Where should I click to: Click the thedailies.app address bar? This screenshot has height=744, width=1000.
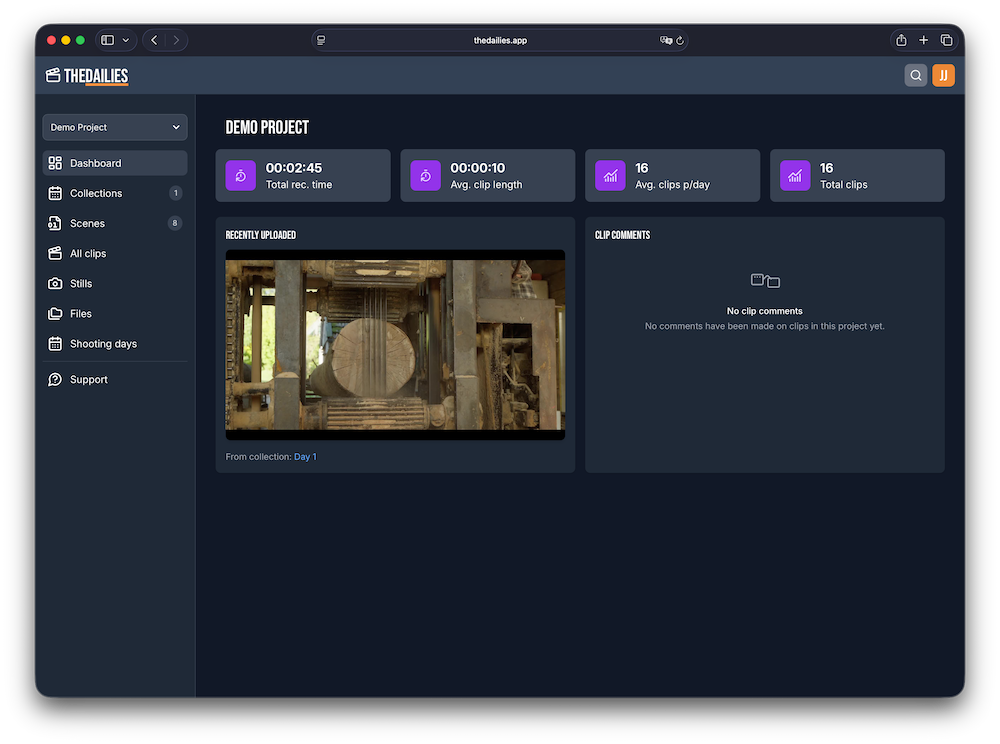500,40
